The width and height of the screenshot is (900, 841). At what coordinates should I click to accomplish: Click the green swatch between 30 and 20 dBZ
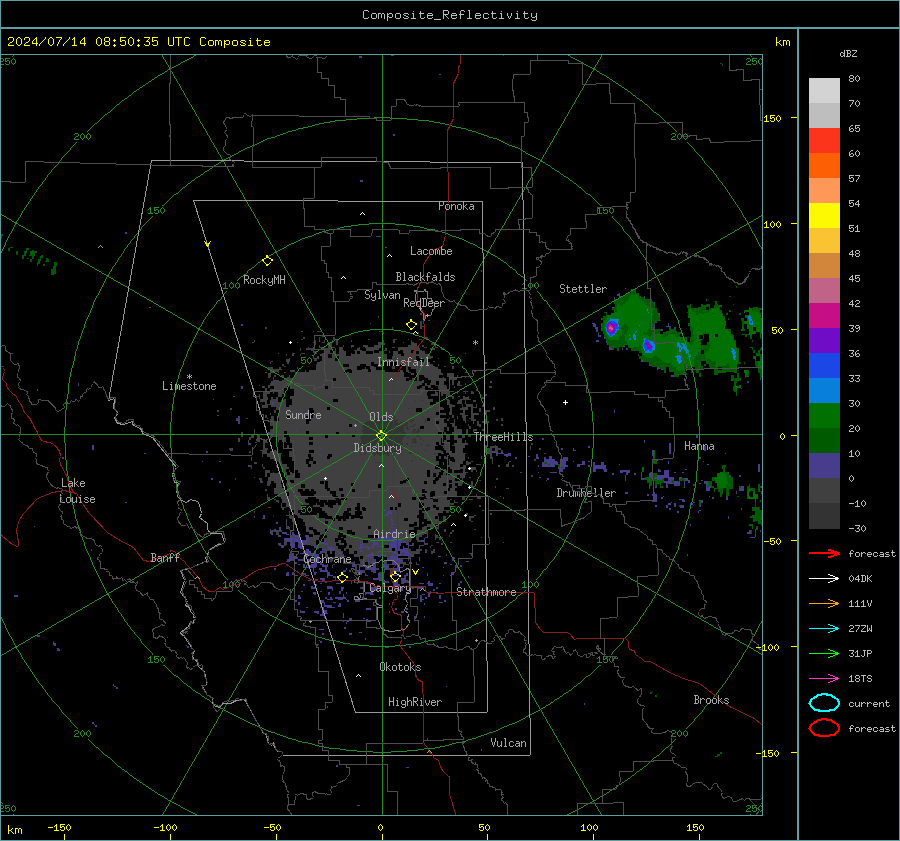point(824,416)
